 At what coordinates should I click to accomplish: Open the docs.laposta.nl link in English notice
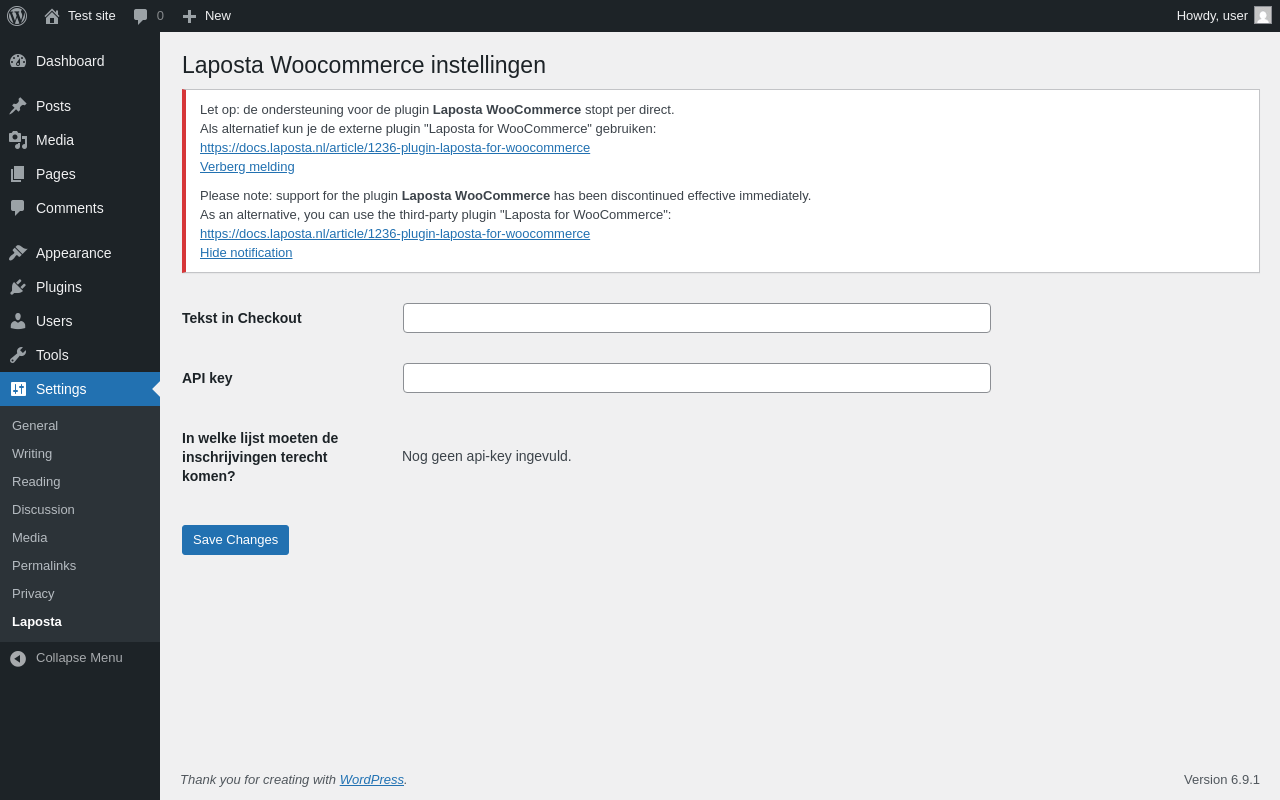tap(395, 234)
